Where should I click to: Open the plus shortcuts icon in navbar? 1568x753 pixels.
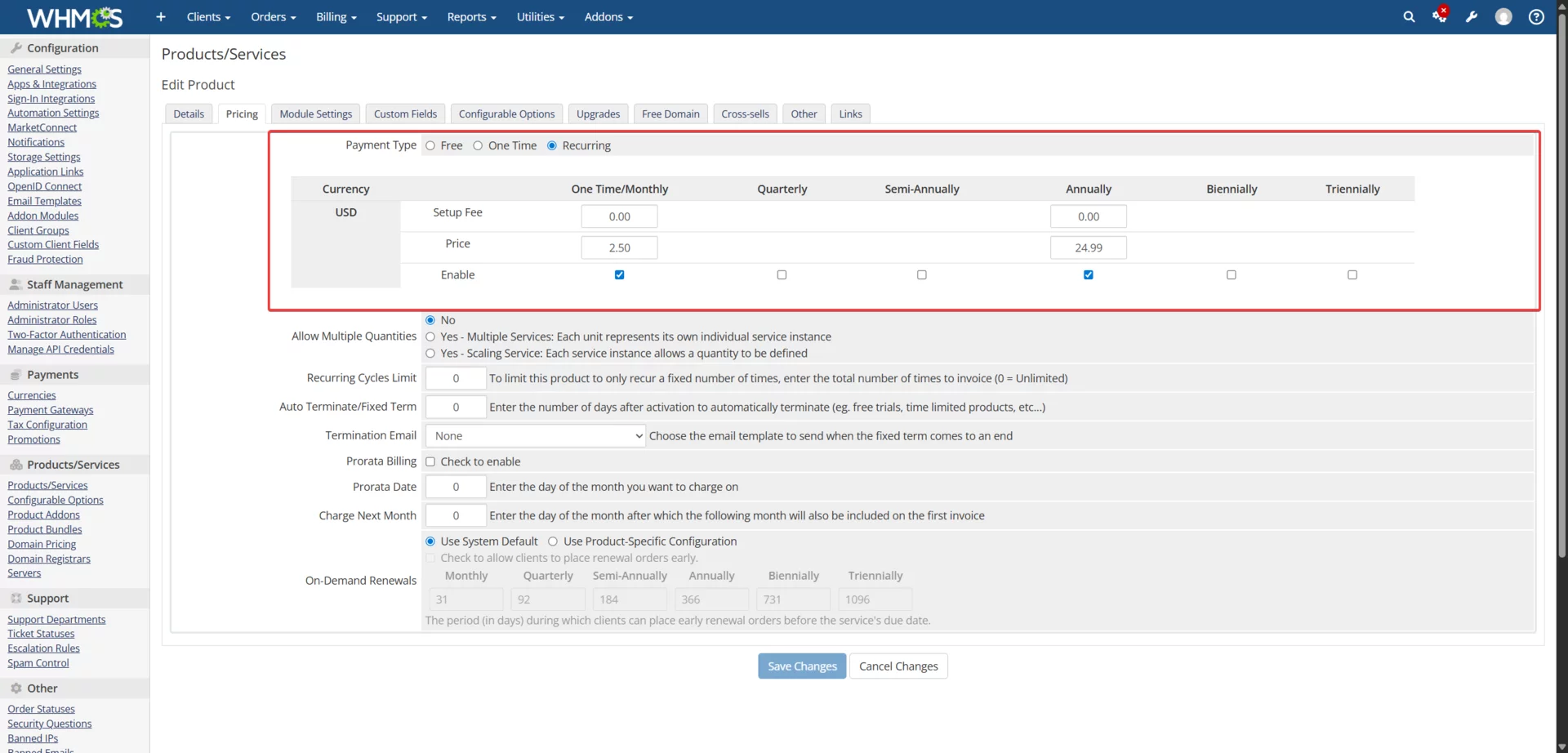pyautogui.click(x=160, y=16)
